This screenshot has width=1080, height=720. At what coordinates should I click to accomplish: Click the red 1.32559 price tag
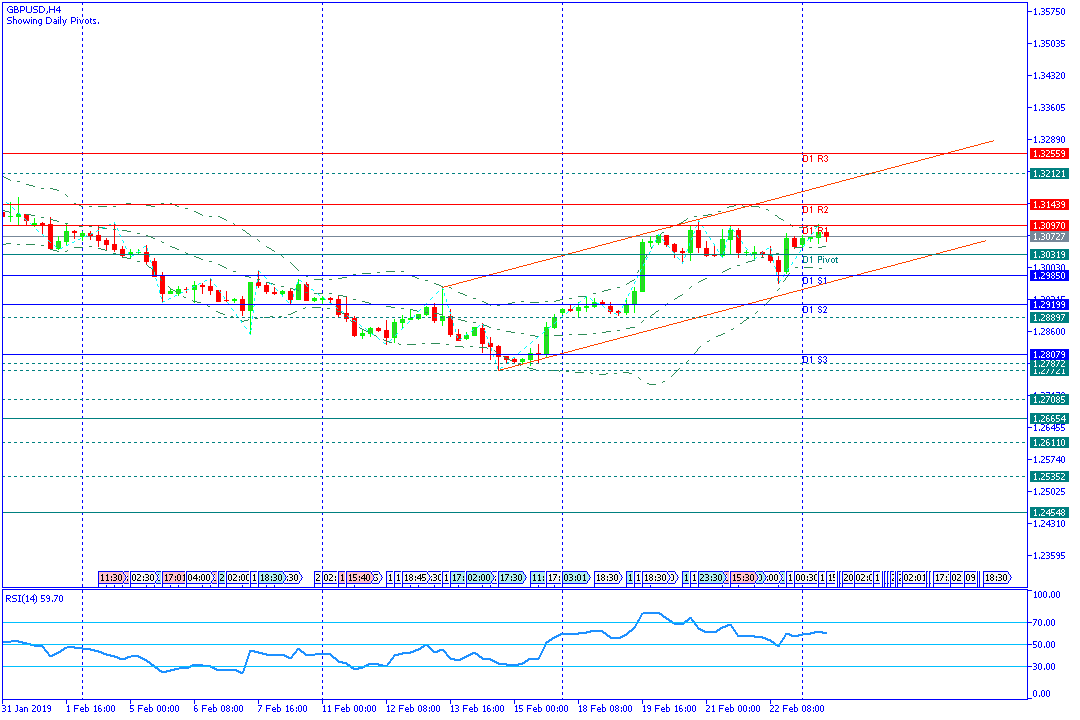[x=1049, y=154]
